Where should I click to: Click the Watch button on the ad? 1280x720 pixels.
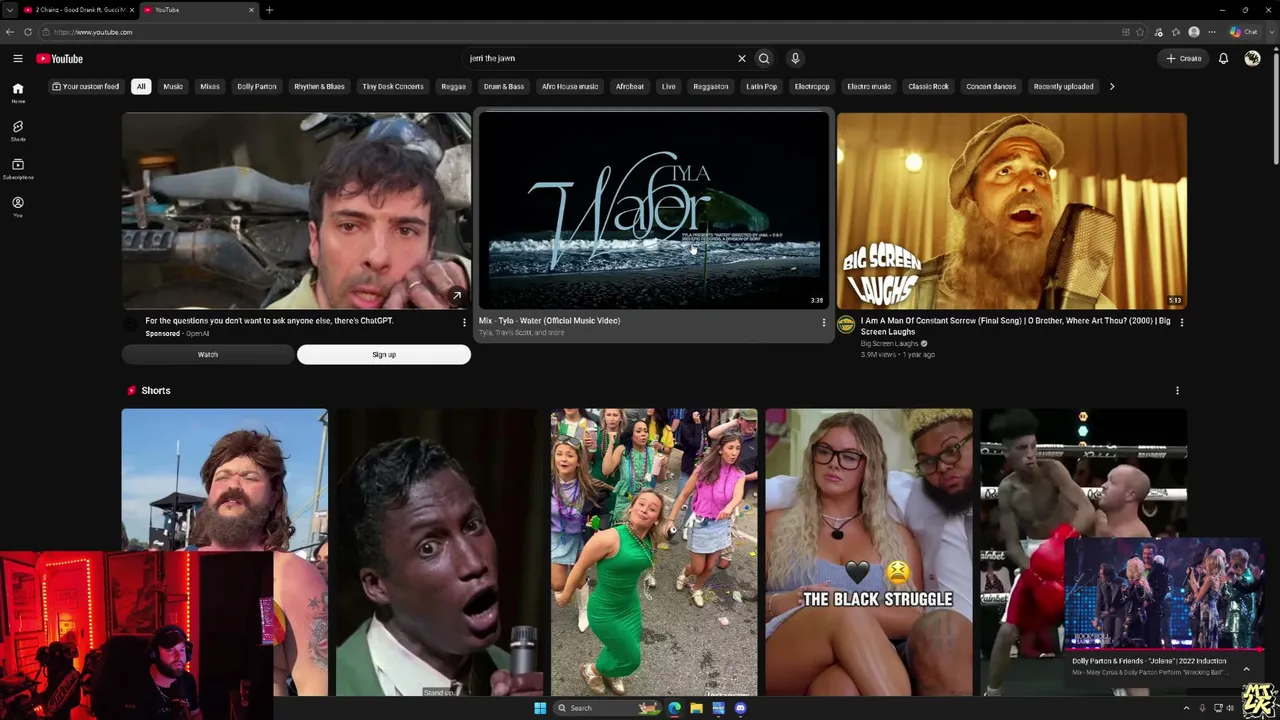tap(208, 355)
